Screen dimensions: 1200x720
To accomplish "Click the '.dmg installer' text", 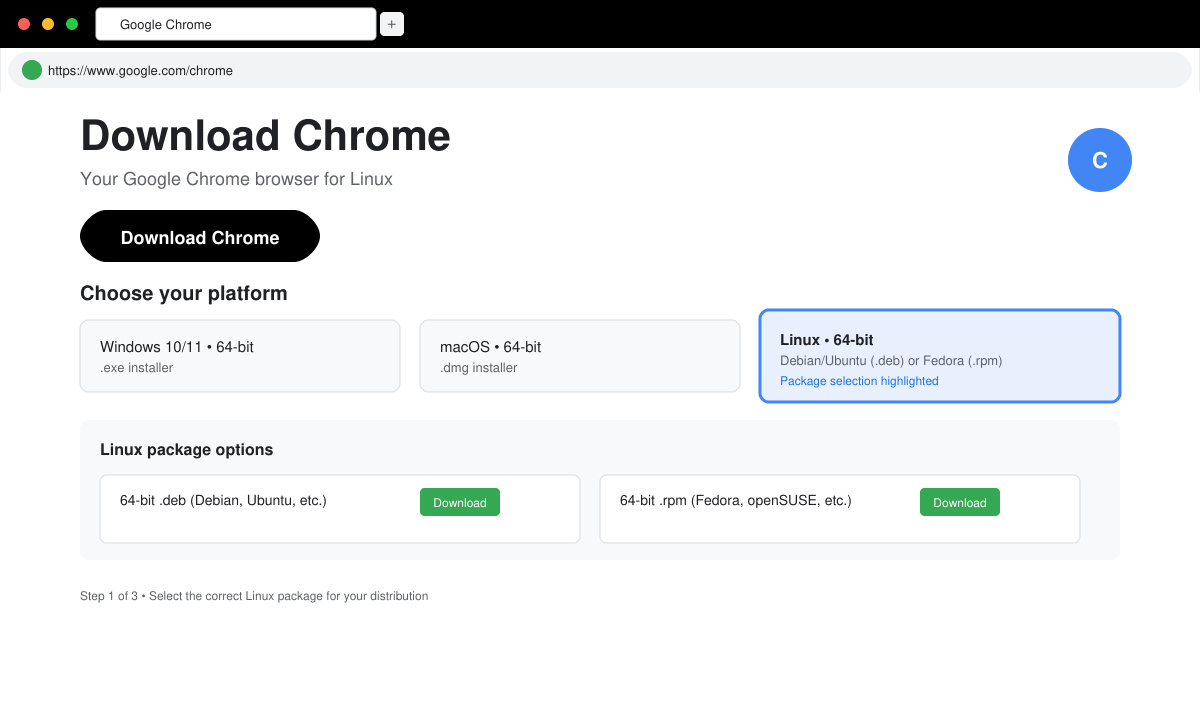I will point(479,368).
